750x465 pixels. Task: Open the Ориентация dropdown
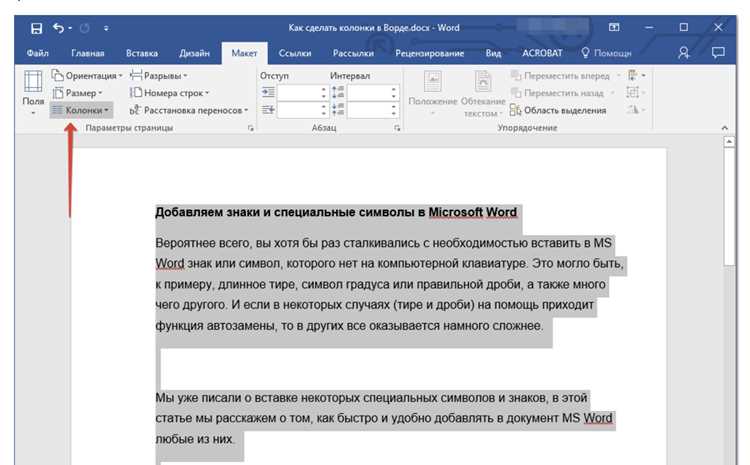pos(87,76)
